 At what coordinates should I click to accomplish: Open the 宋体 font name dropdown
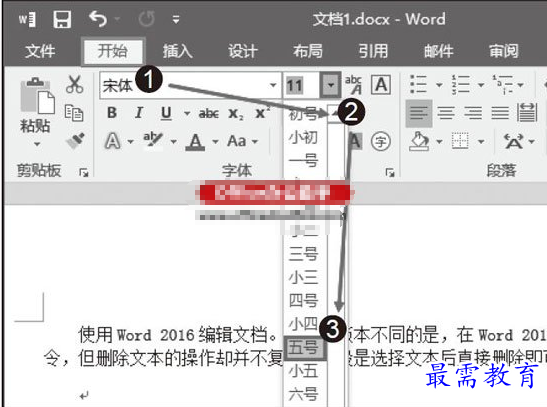pos(273,85)
